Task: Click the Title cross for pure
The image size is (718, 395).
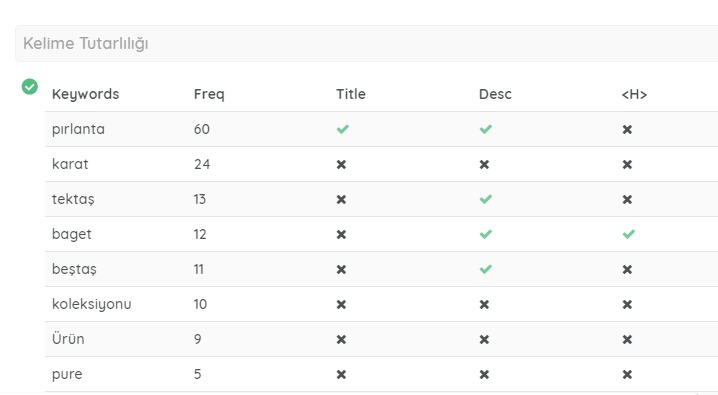Action: tap(341, 374)
